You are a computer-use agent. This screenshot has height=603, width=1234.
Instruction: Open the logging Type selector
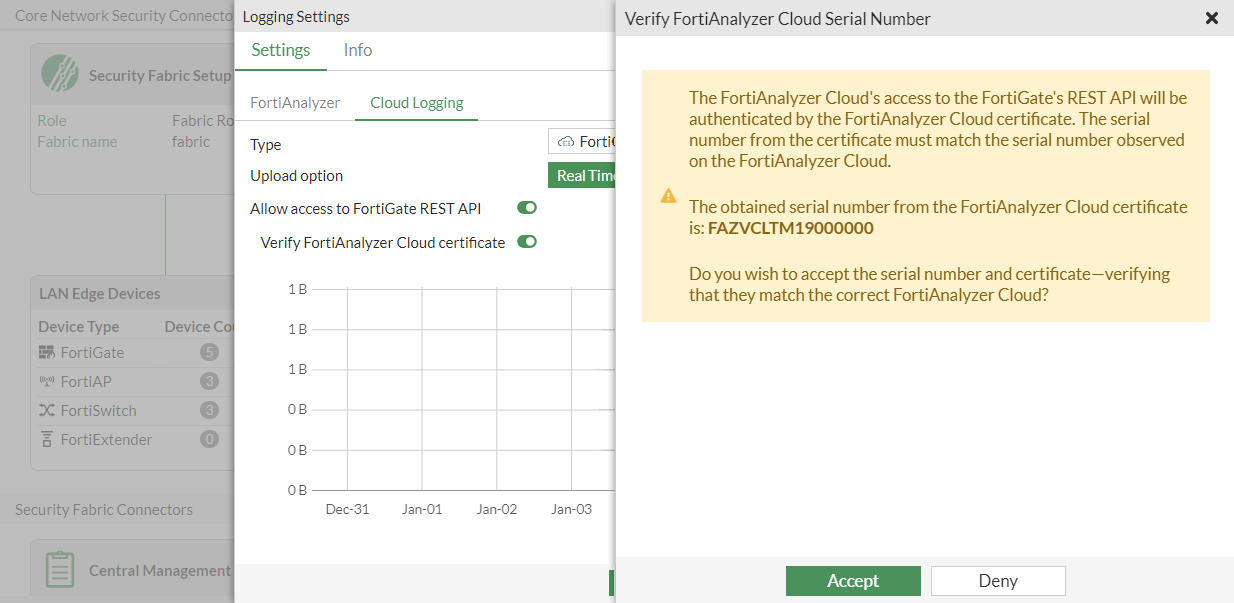click(x=590, y=141)
